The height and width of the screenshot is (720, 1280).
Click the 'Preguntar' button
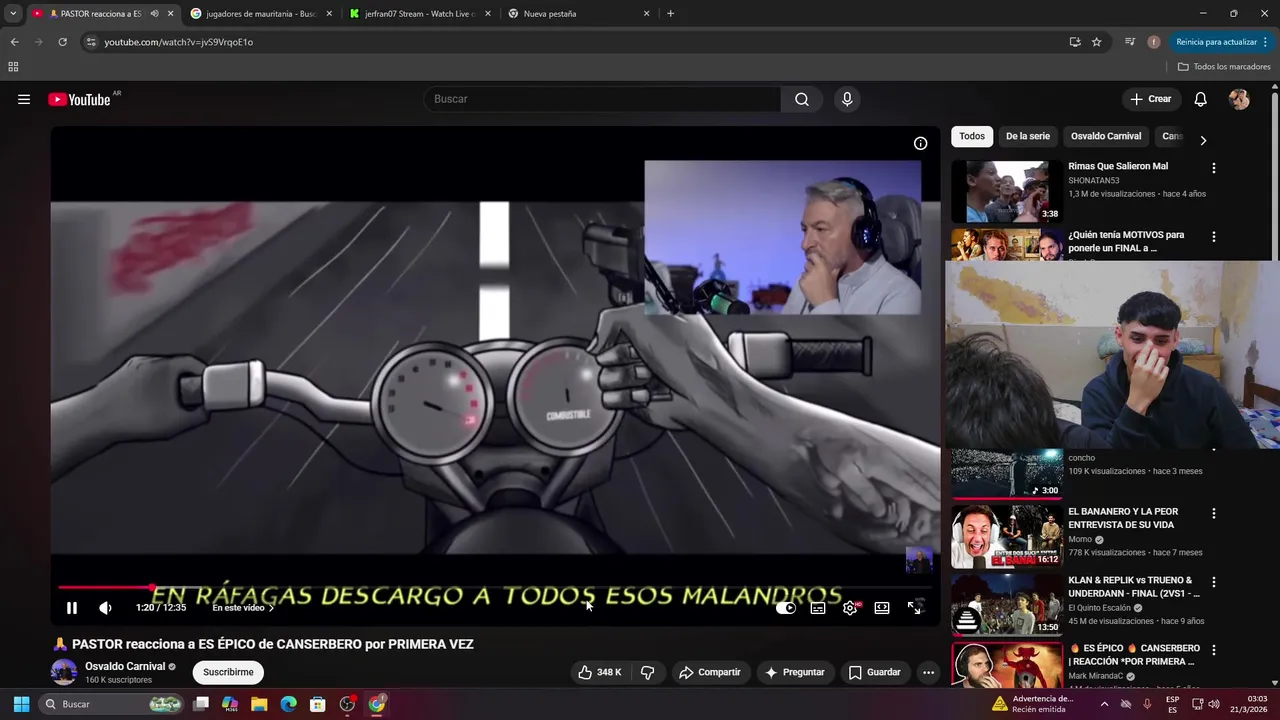pyautogui.click(x=795, y=672)
